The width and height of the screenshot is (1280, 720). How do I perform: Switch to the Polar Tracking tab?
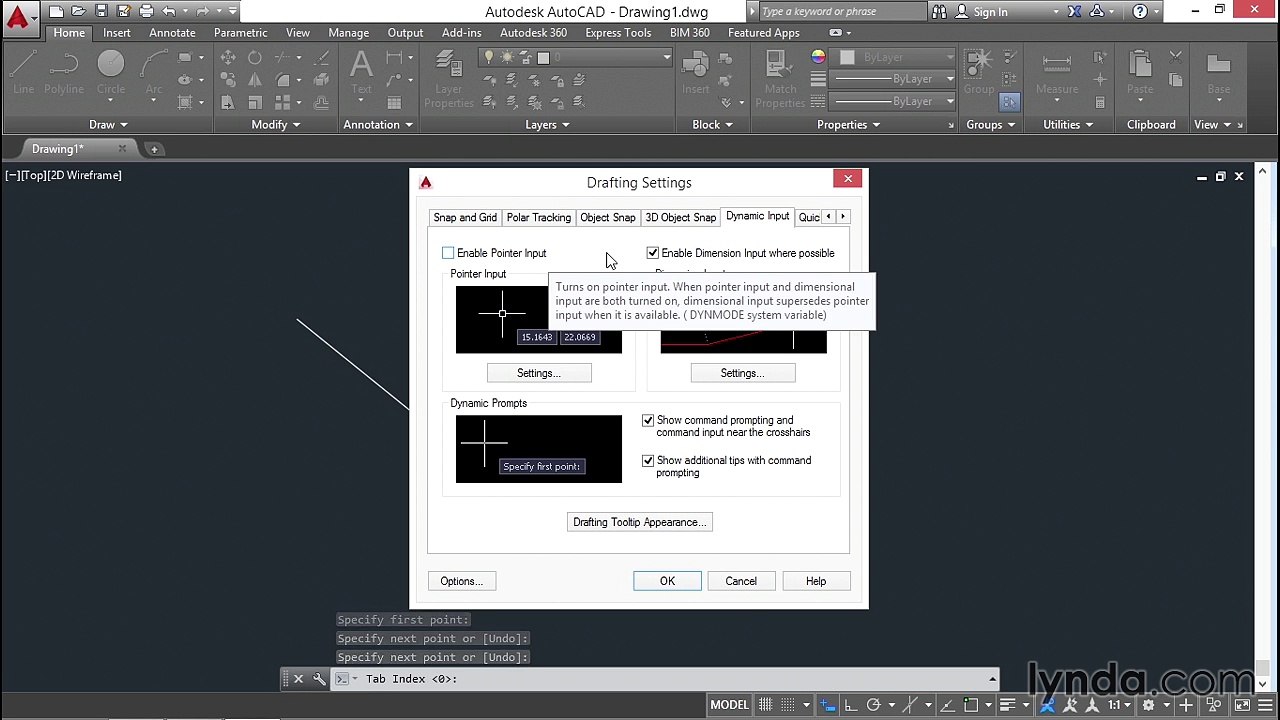point(538,217)
